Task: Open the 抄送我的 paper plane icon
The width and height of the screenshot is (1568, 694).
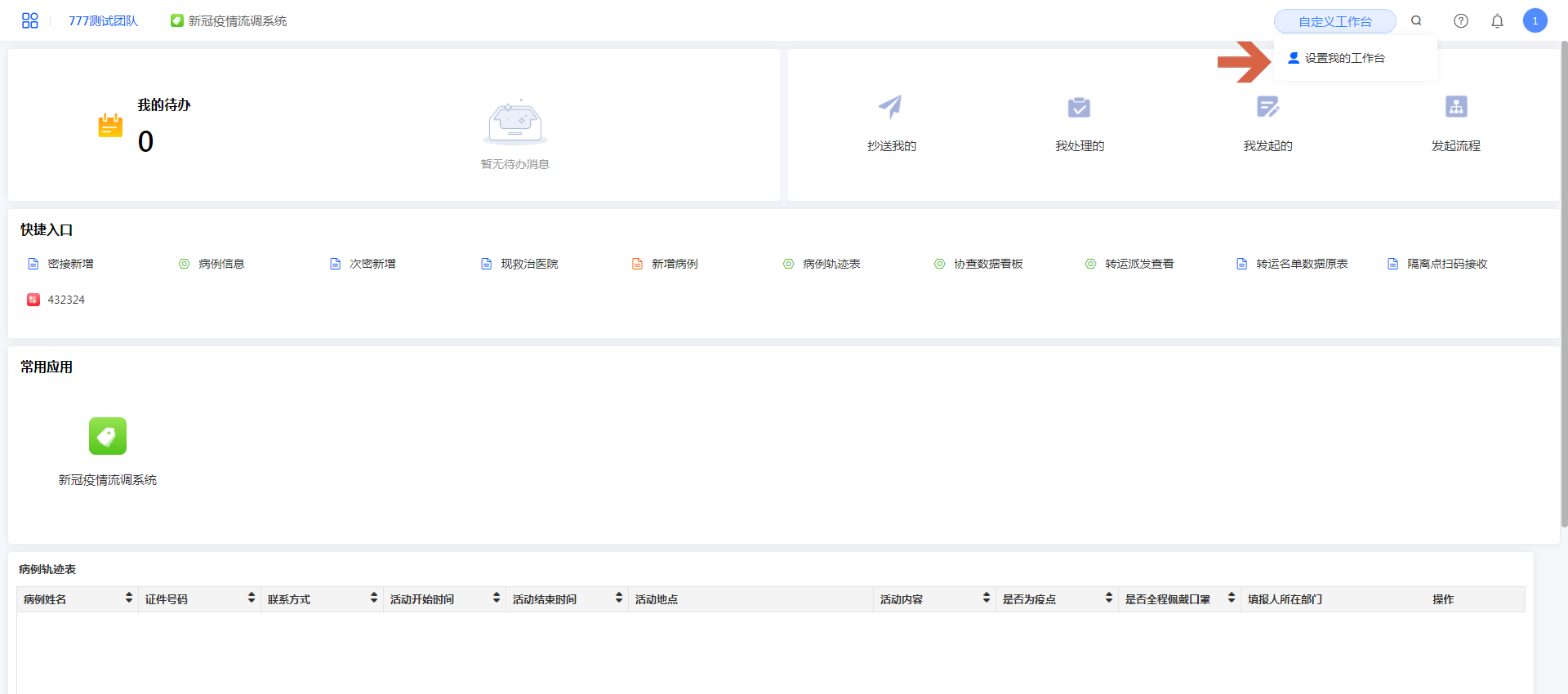Action: (890, 107)
